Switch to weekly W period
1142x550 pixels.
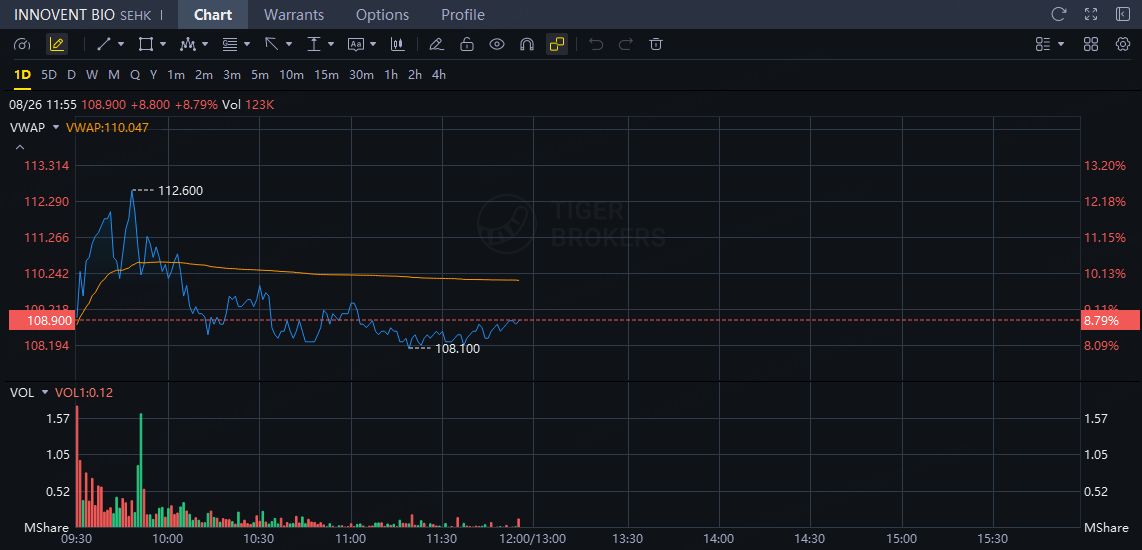tap(92, 74)
